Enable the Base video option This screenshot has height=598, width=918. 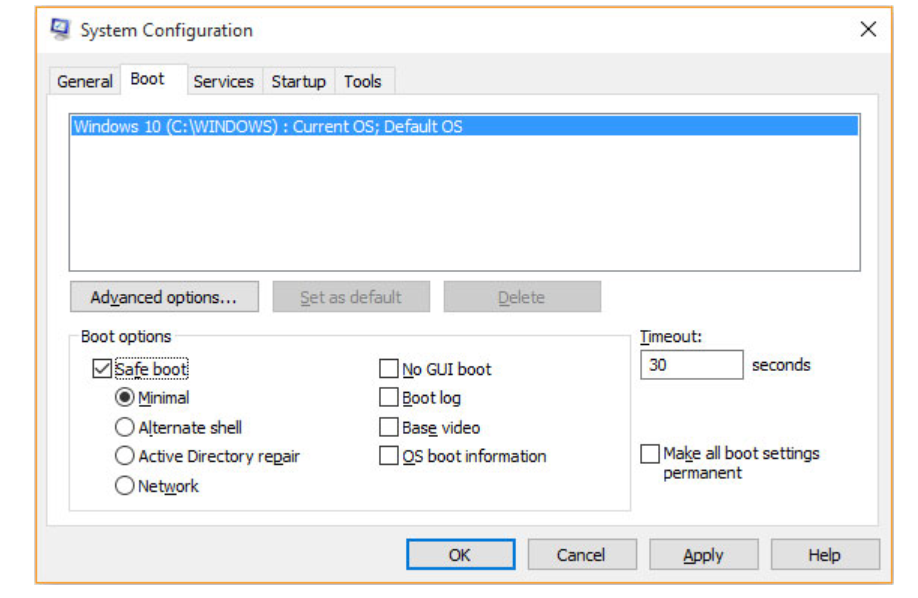pyautogui.click(x=389, y=427)
